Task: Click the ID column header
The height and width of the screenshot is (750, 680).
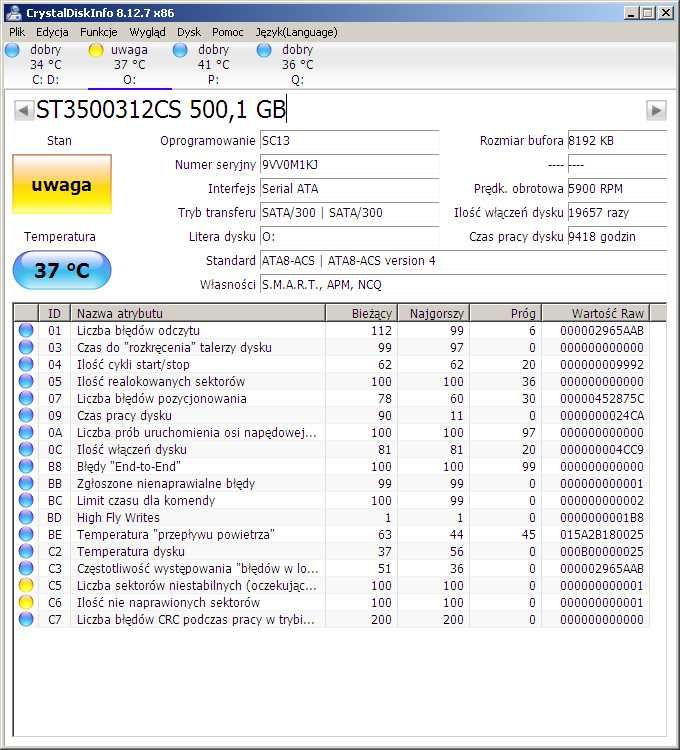Action: click(55, 313)
